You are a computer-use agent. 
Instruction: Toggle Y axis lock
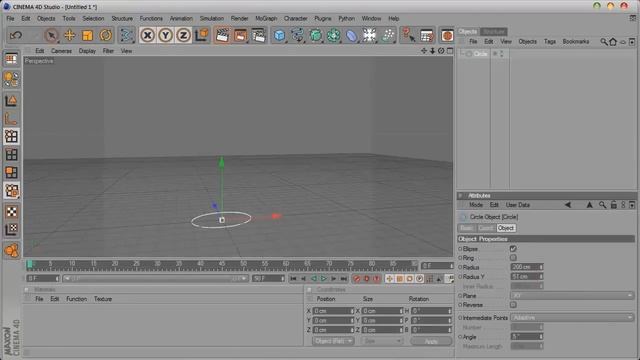tap(165, 36)
